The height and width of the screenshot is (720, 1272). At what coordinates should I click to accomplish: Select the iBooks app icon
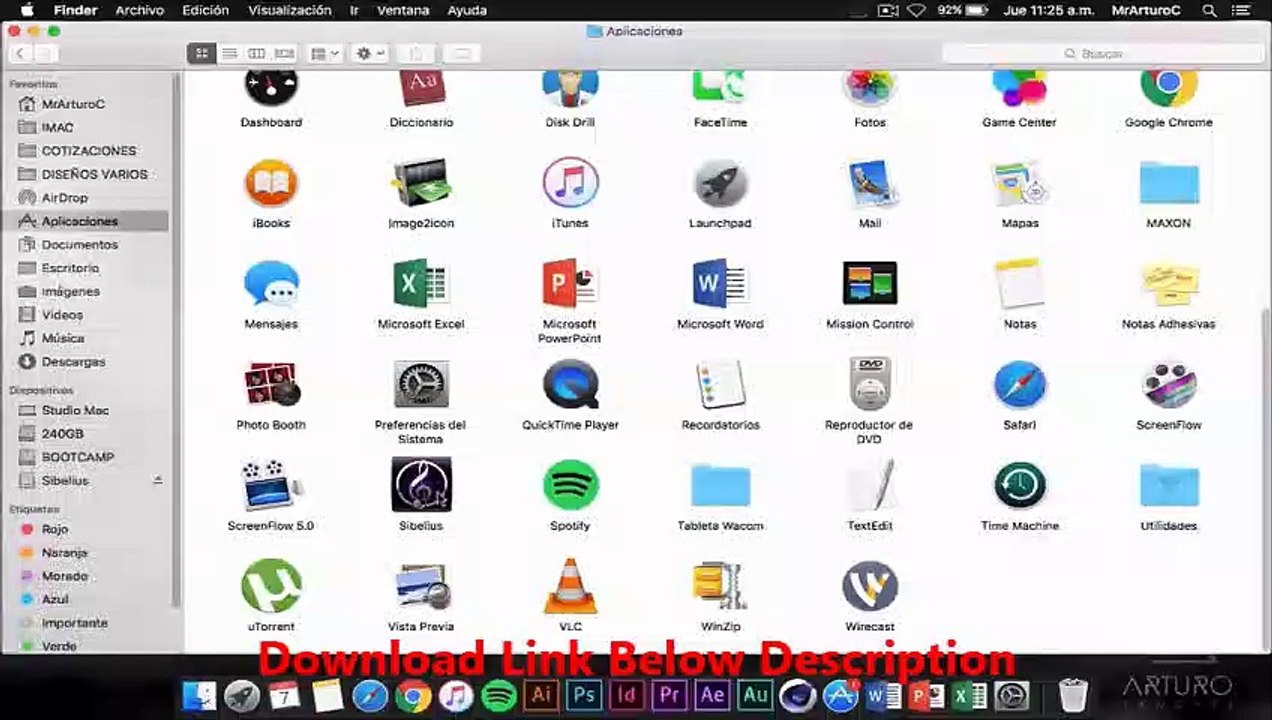[271, 184]
